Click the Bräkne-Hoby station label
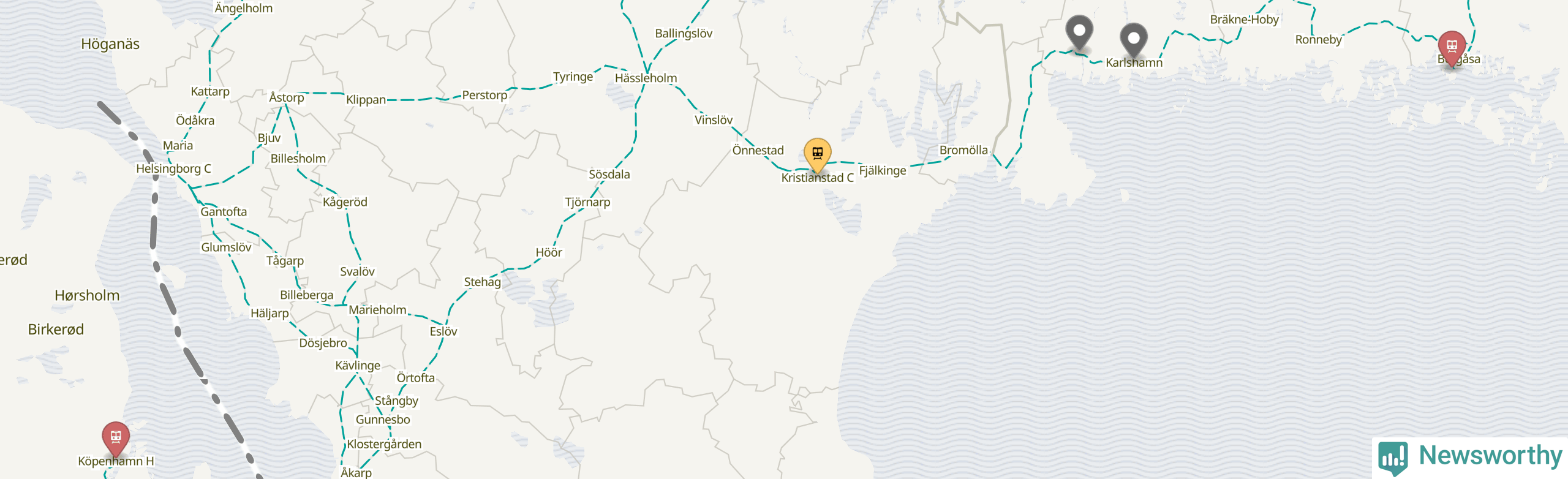Image resolution: width=1568 pixels, height=479 pixels. pos(1244,20)
